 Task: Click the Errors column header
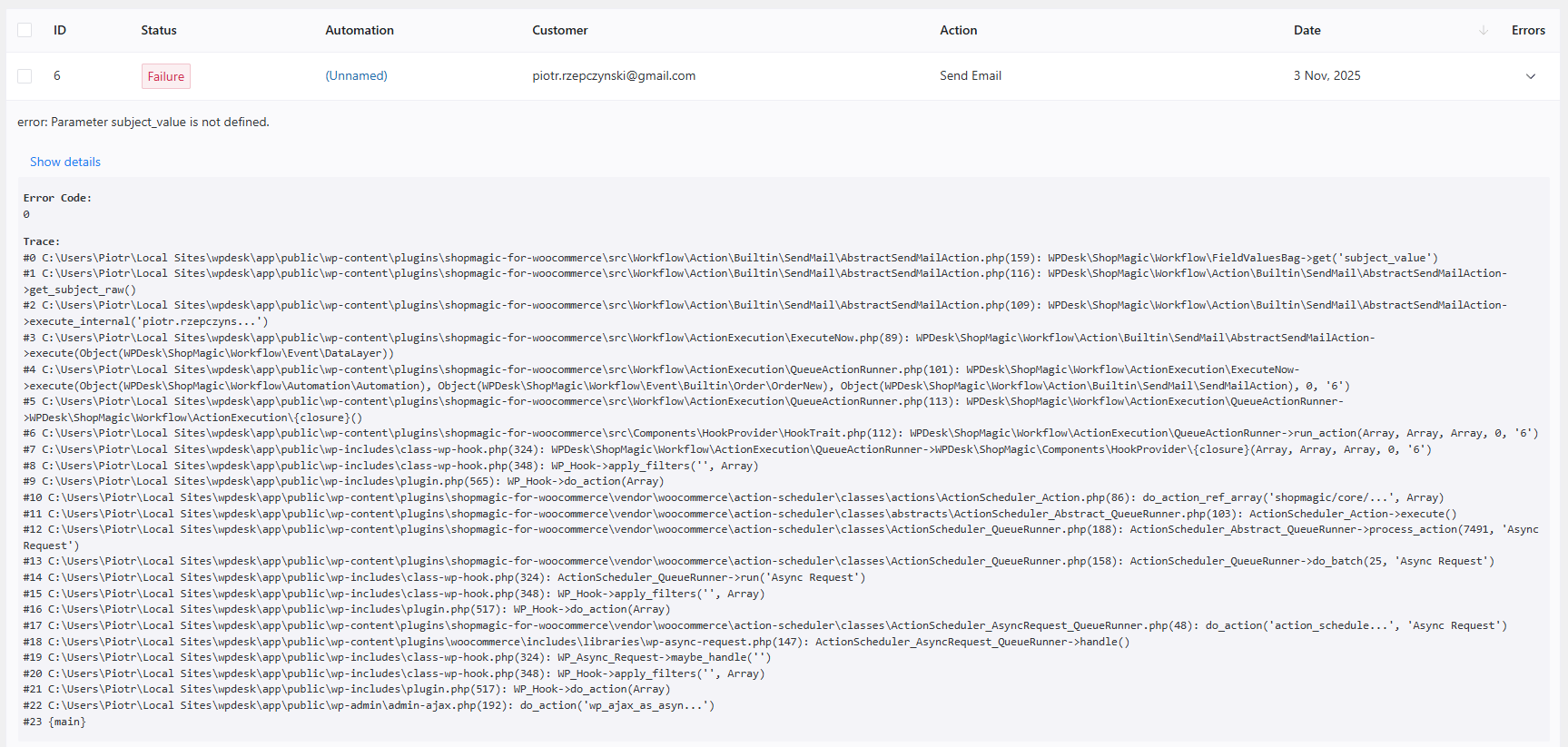[1527, 31]
